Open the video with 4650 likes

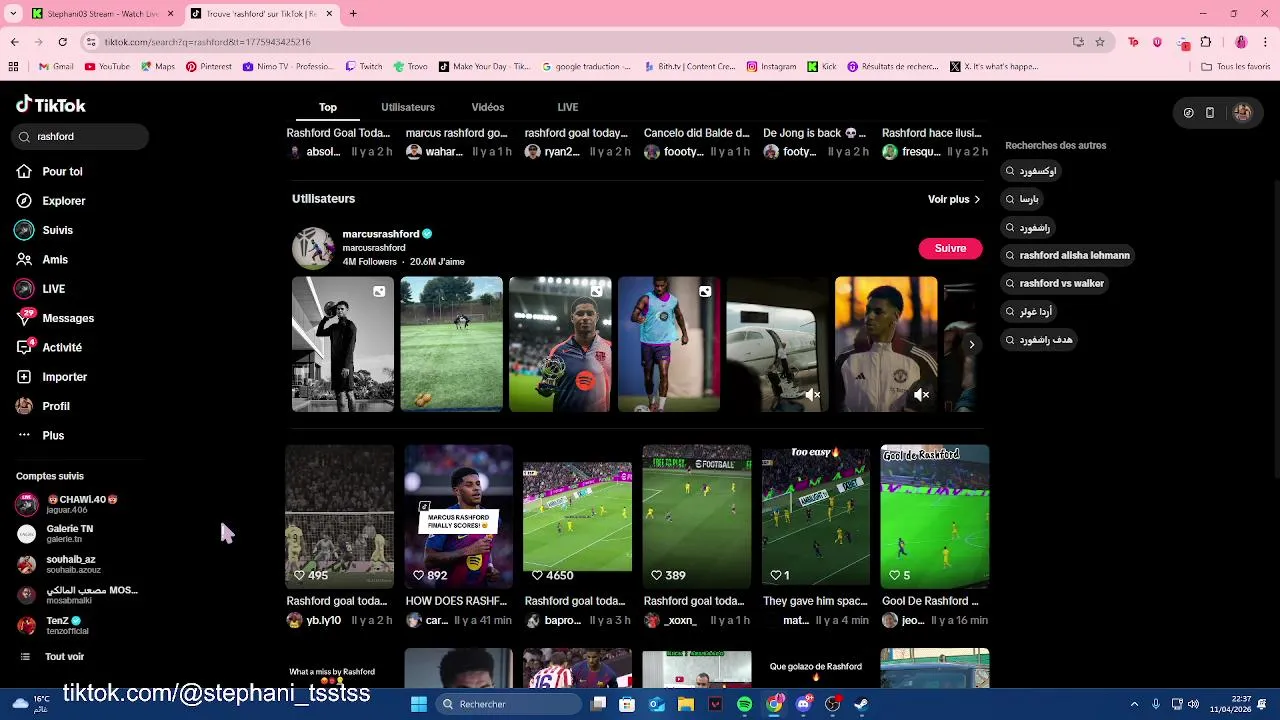point(577,516)
